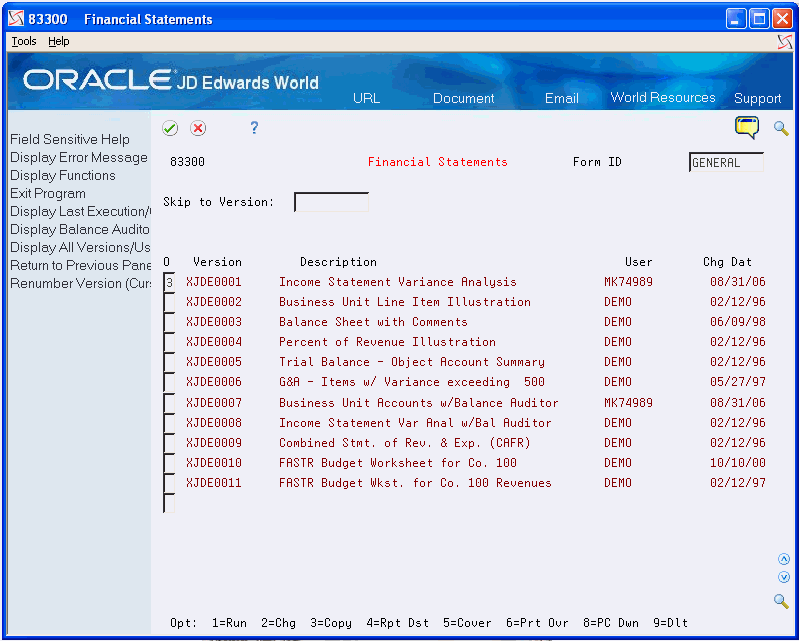Screen dimensions: 799x641
Task: Click the red X cancel icon
Action: (198, 128)
